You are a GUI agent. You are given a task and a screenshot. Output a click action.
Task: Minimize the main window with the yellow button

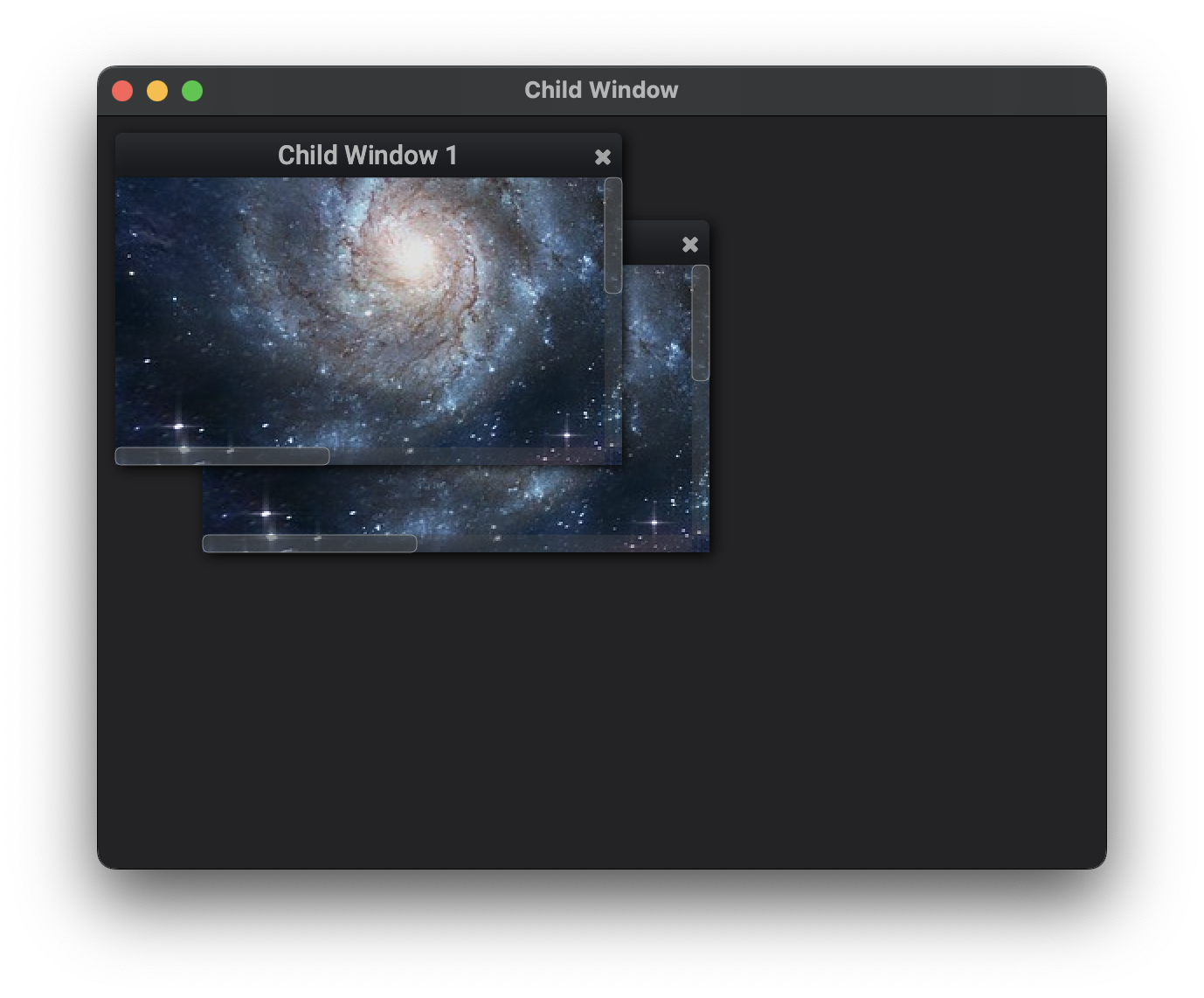(157, 91)
